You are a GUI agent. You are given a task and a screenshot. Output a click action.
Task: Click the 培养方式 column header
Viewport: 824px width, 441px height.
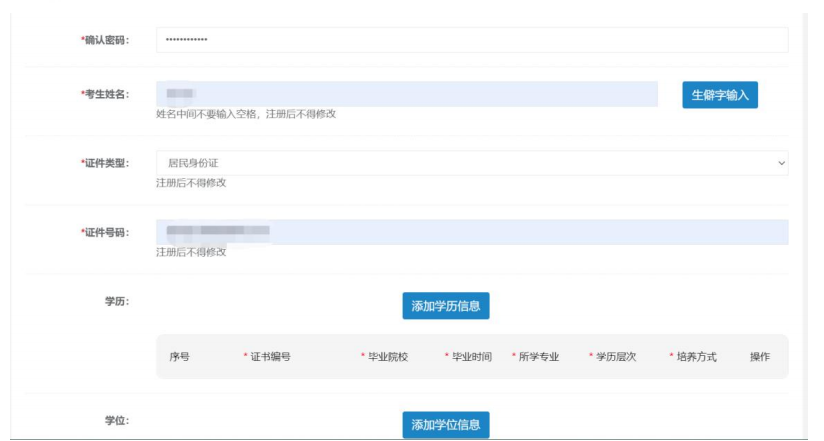pyautogui.click(x=694, y=357)
